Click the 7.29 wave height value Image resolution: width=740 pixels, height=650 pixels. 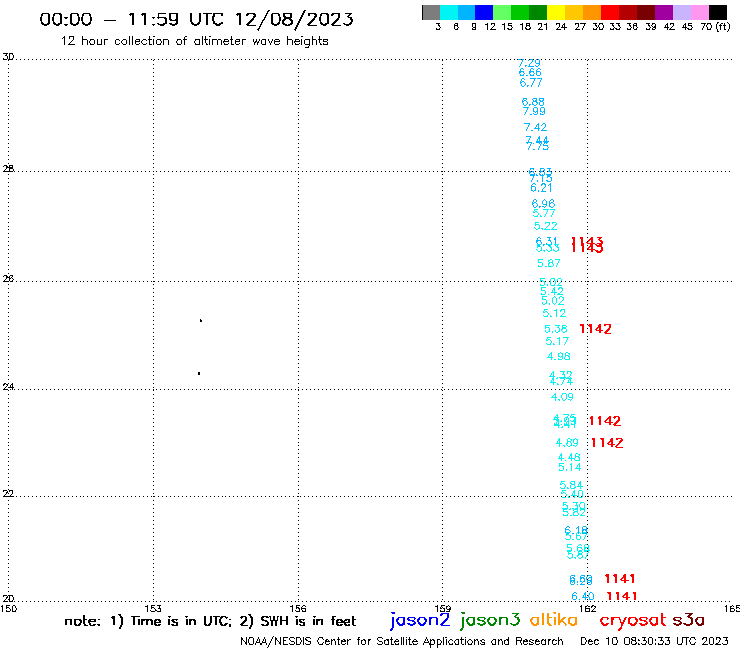529,63
